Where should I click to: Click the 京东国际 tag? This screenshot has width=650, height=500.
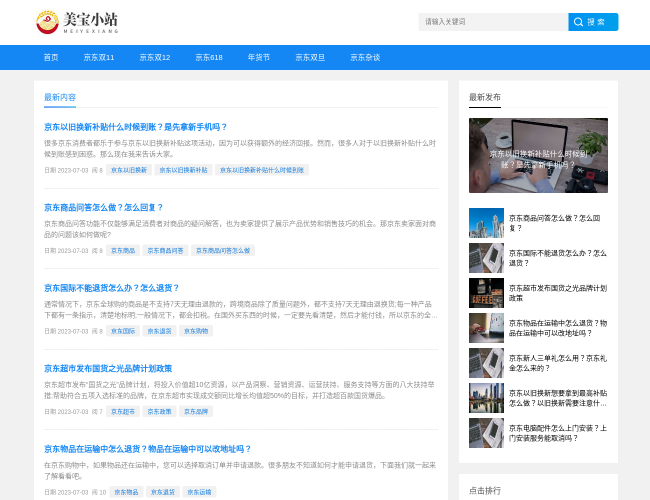[x=123, y=331]
